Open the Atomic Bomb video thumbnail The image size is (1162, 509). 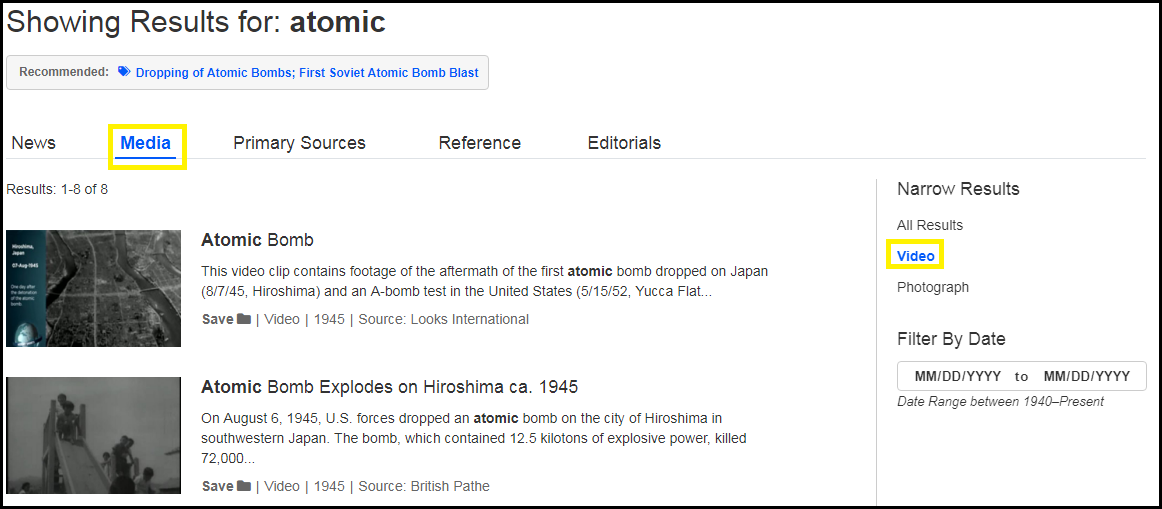click(x=93, y=288)
